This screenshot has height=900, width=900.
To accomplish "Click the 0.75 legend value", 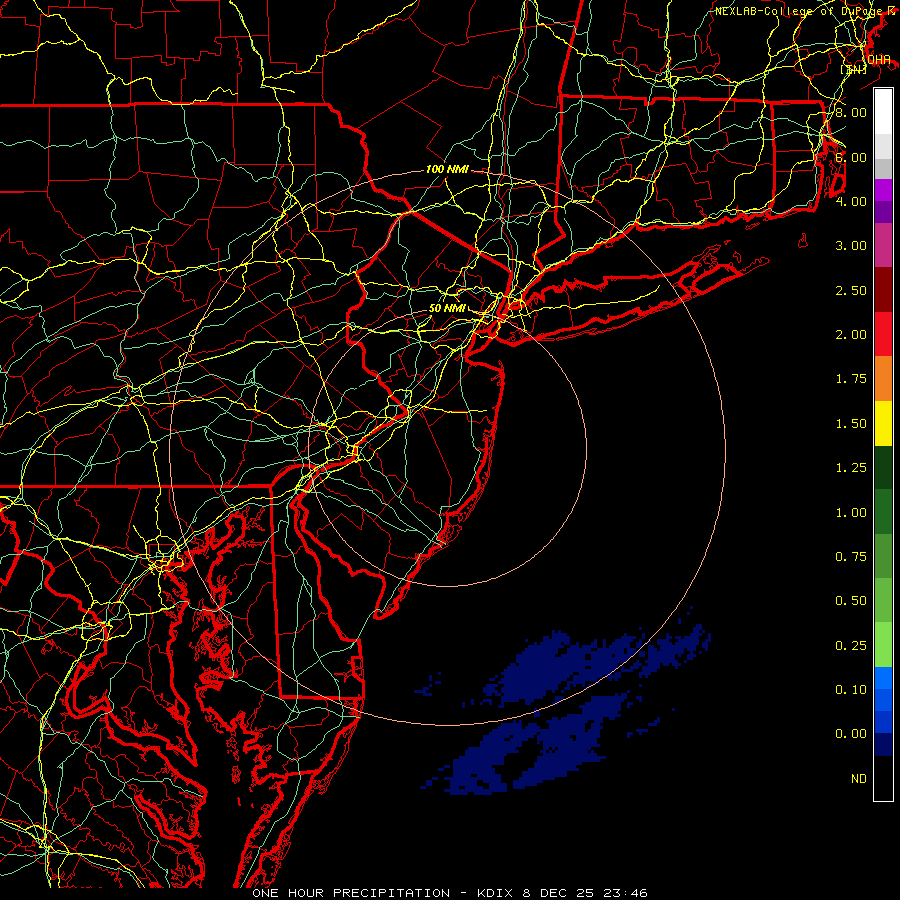I will pyautogui.click(x=851, y=557).
